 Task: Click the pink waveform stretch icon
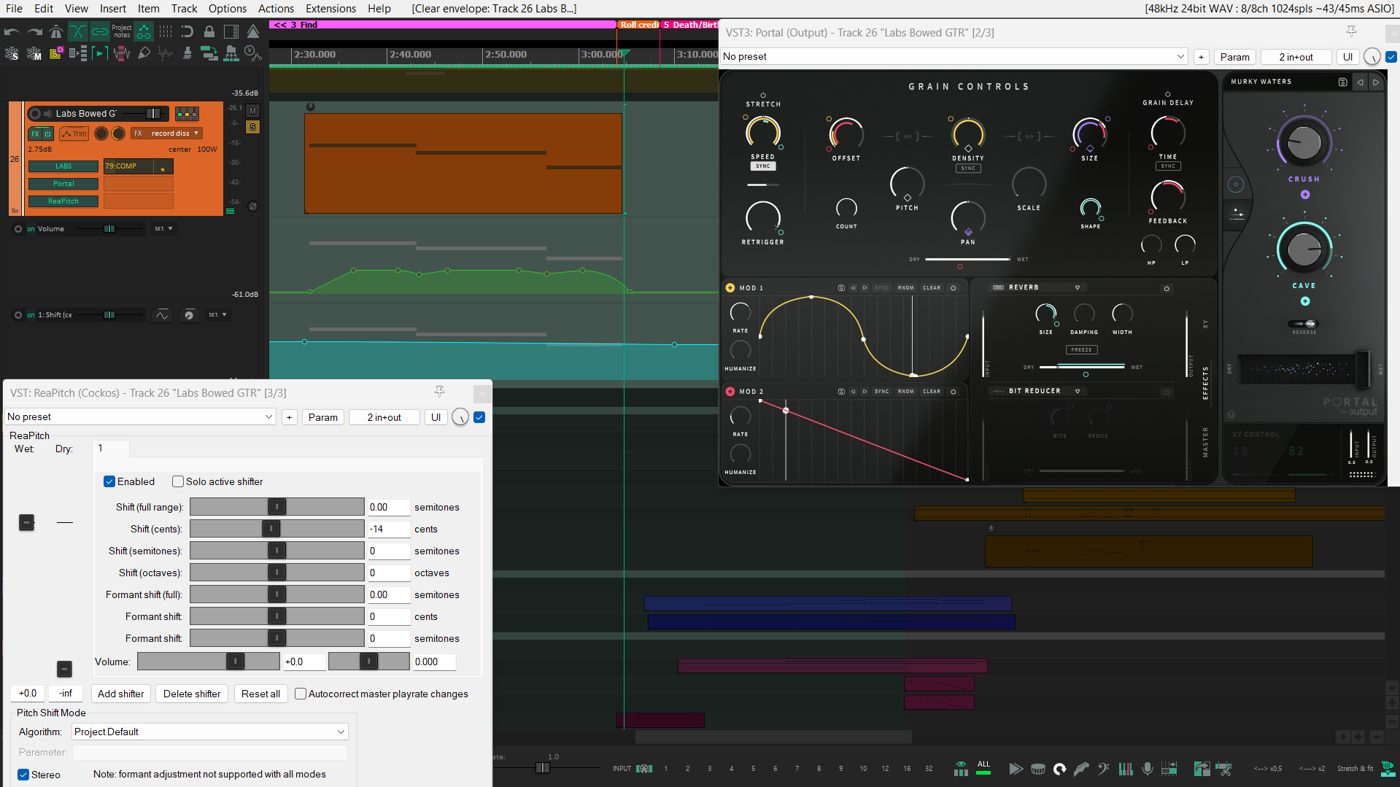pyautogui.click(x=122, y=54)
